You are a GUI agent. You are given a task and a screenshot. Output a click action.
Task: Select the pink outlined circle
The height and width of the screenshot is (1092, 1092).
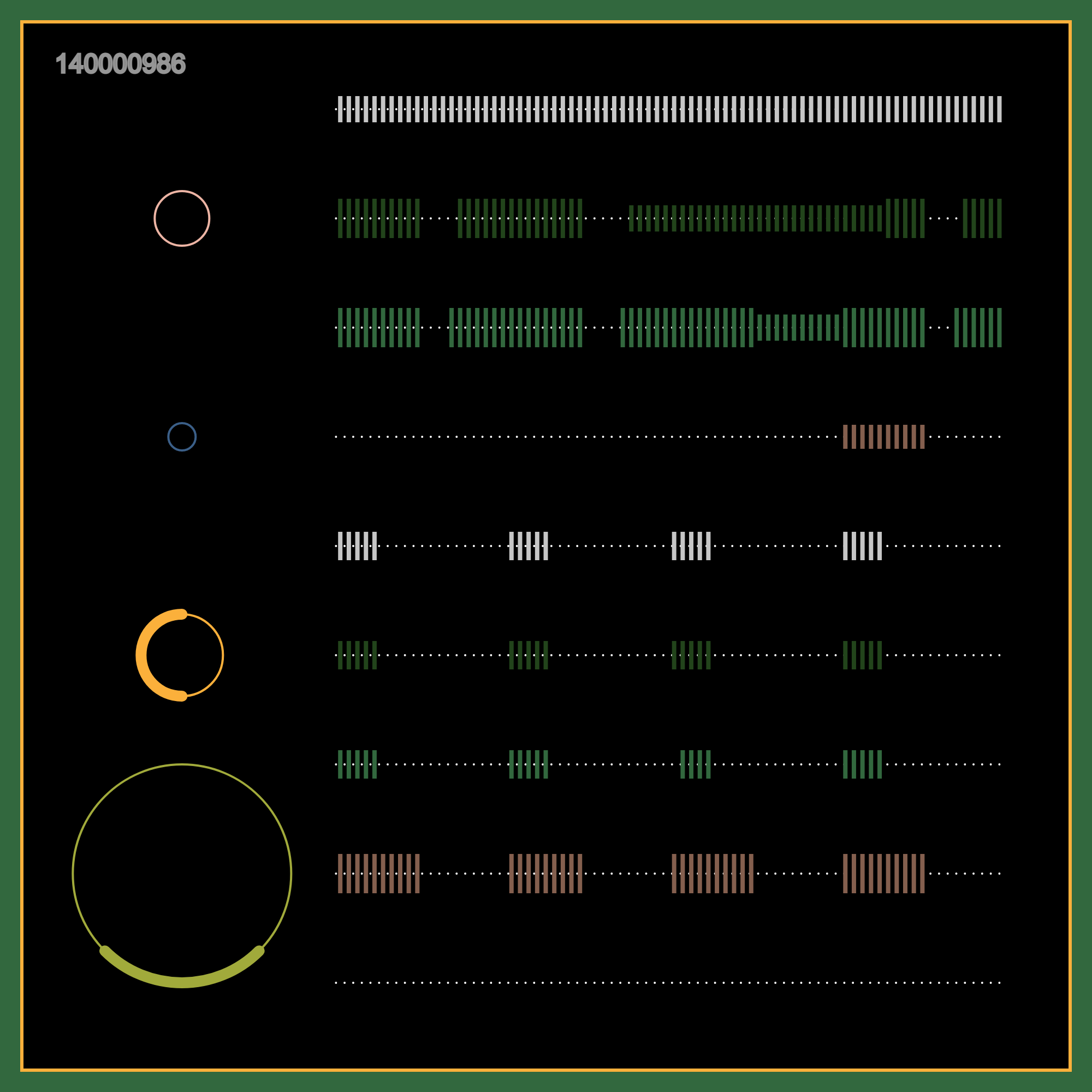pos(182,218)
